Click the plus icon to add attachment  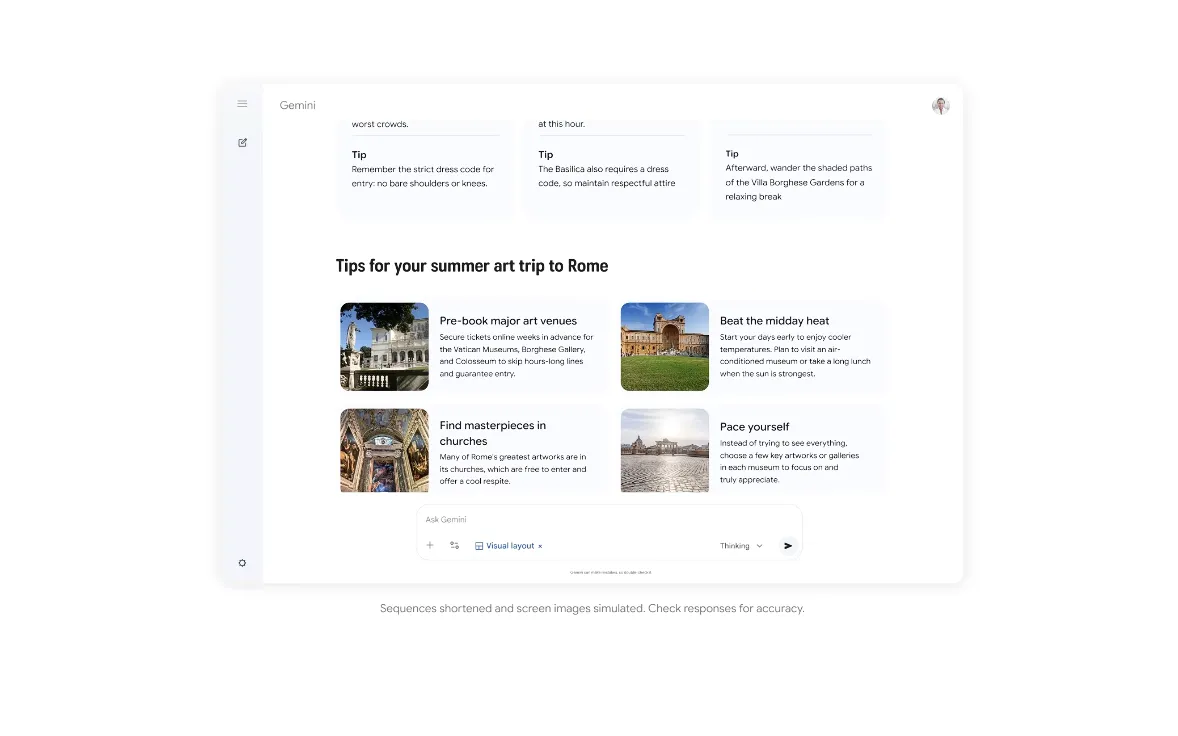[430, 546]
